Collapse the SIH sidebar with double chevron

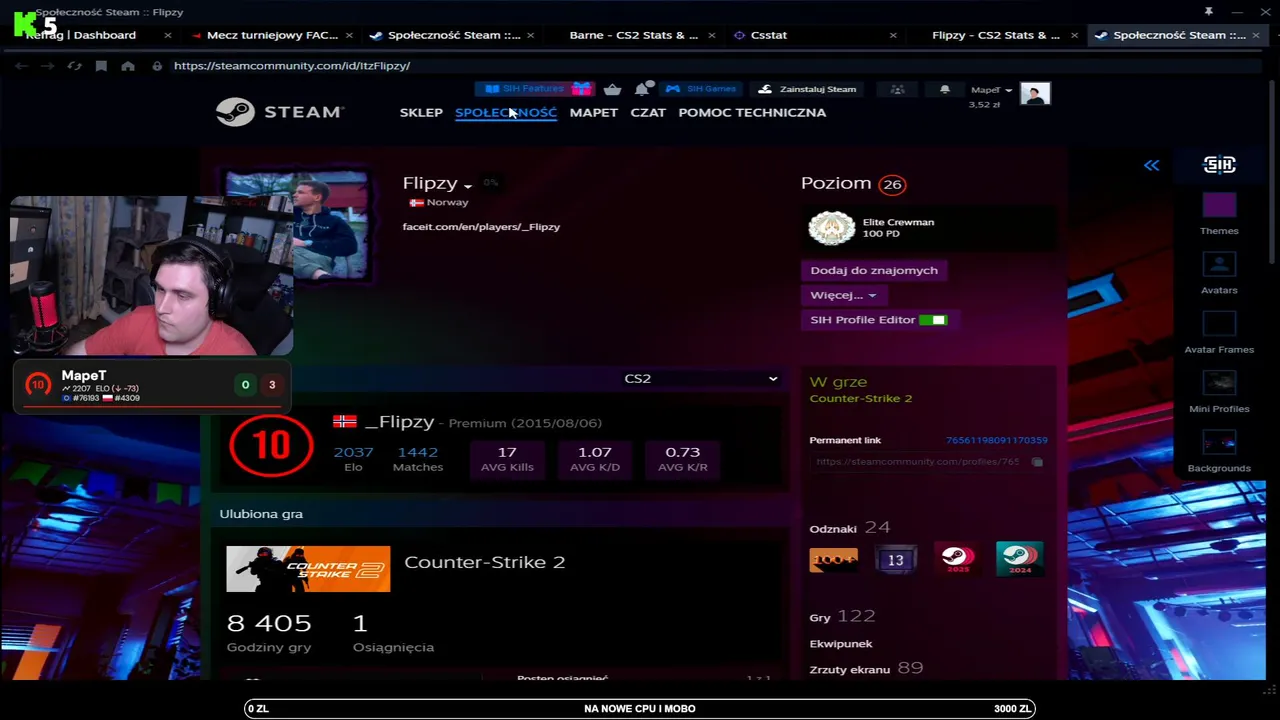pyautogui.click(x=1152, y=165)
